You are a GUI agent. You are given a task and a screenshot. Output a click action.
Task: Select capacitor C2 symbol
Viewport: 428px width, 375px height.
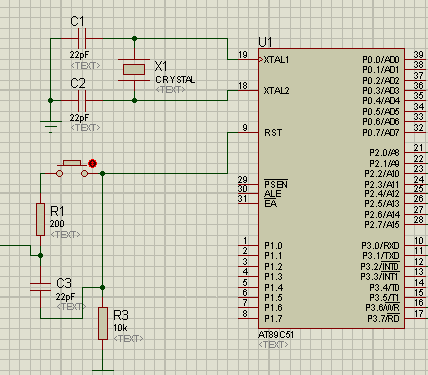(x=82, y=100)
